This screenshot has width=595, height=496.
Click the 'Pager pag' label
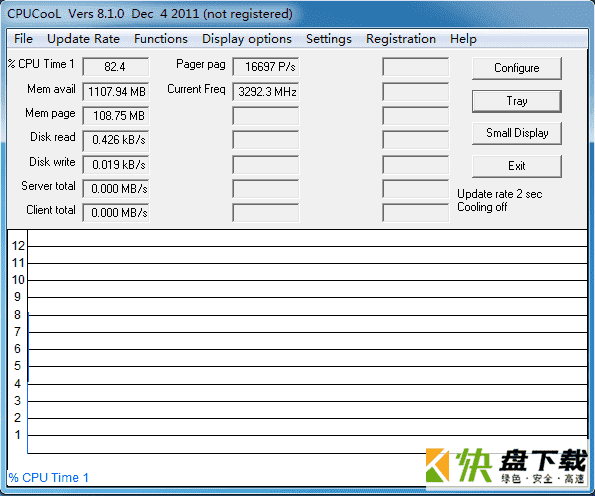(201, 64)
